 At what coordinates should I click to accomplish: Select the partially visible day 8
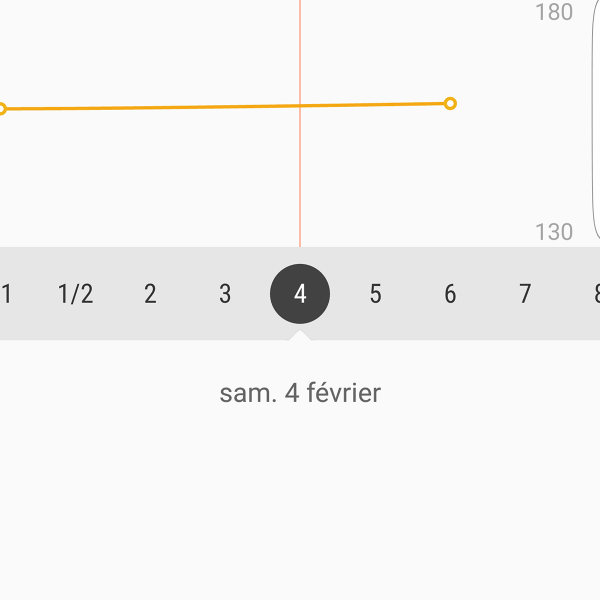[596, 294]
